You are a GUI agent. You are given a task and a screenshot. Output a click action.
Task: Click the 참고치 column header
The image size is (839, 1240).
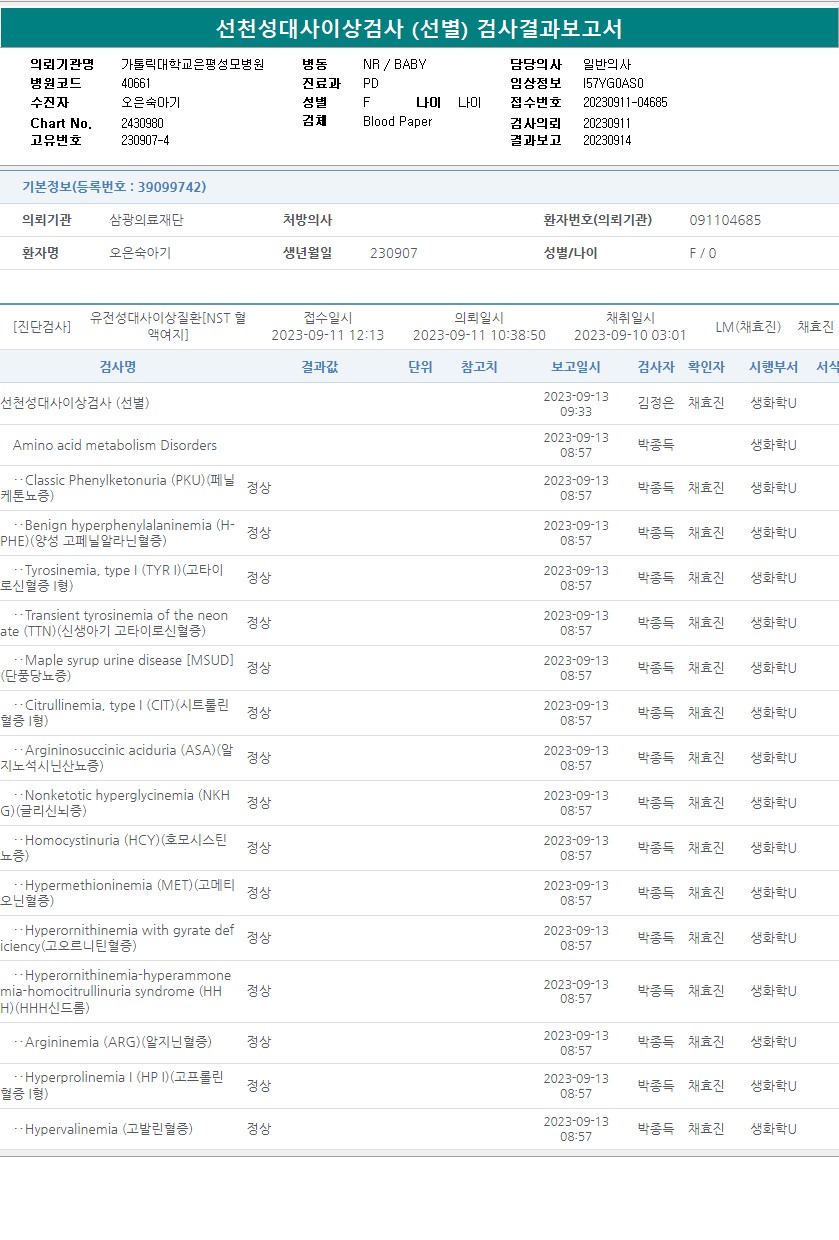[x=479, y=367]
